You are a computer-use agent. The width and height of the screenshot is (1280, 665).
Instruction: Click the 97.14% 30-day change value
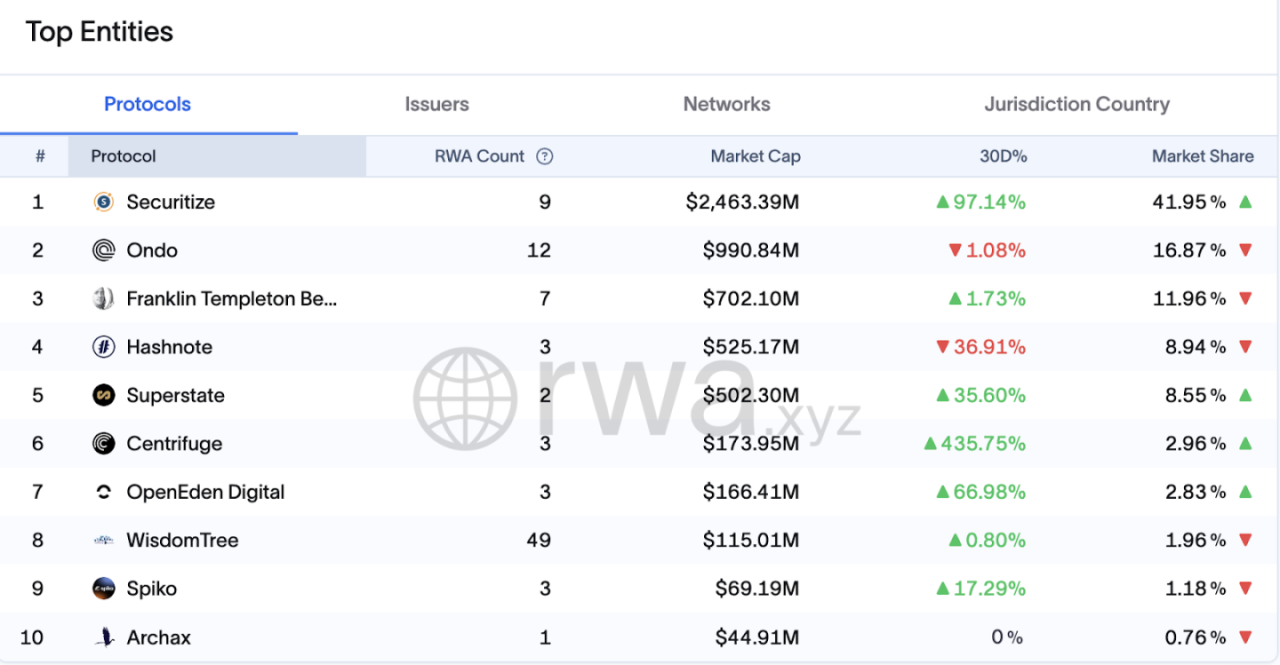coord(981,202)
